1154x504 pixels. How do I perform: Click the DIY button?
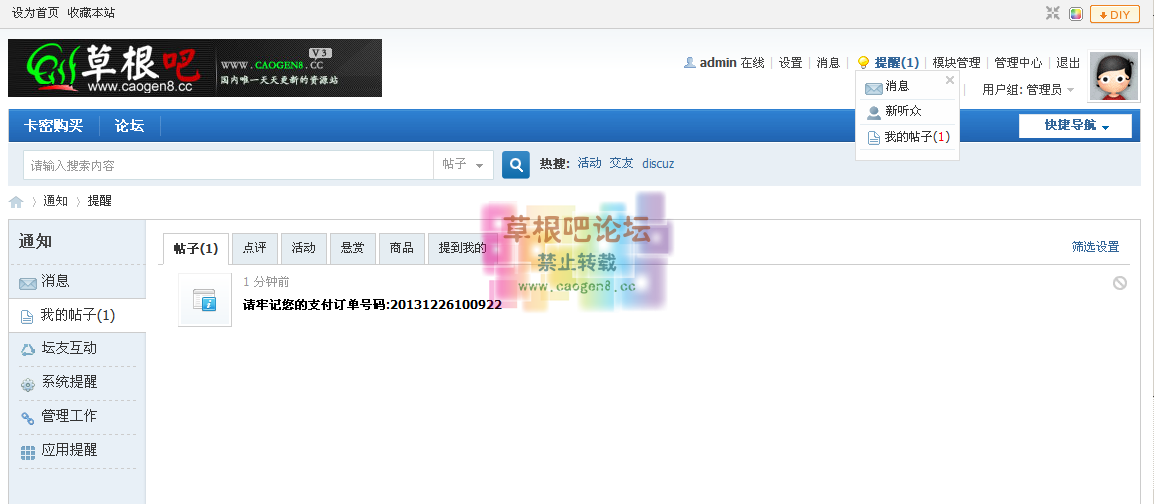(1114, 14)
